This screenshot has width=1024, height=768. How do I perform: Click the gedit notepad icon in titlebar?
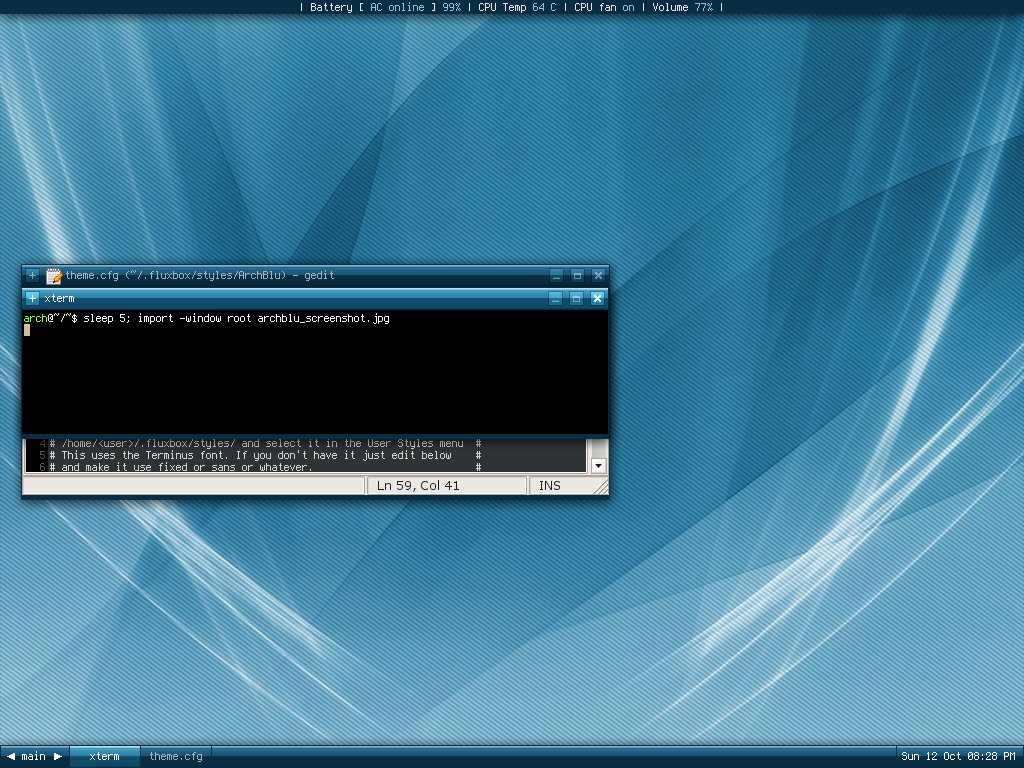pyautogui.click(x=54, y=276)
